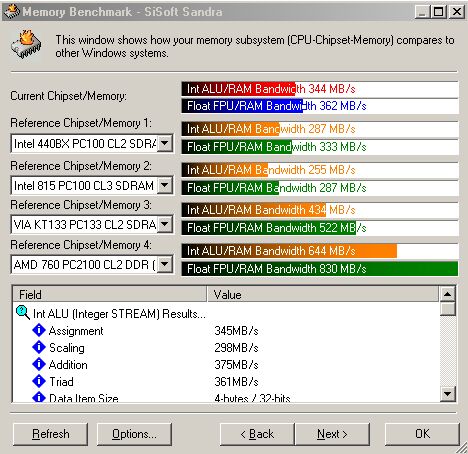Click the Float FPU 287 MB/s bar
This screenshot has height=454, width=468.
320,188
